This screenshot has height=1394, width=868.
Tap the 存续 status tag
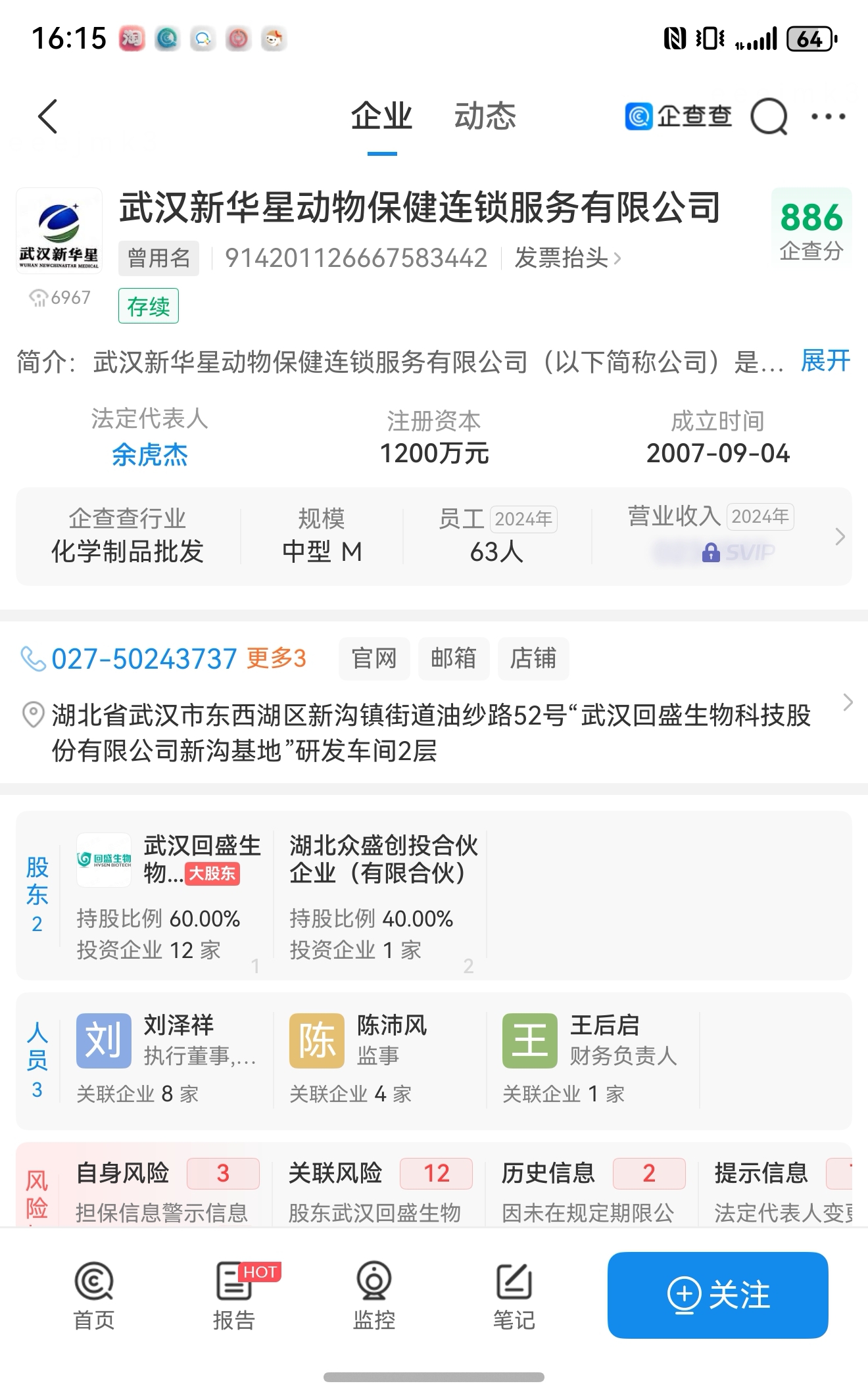tap(149, 306)
